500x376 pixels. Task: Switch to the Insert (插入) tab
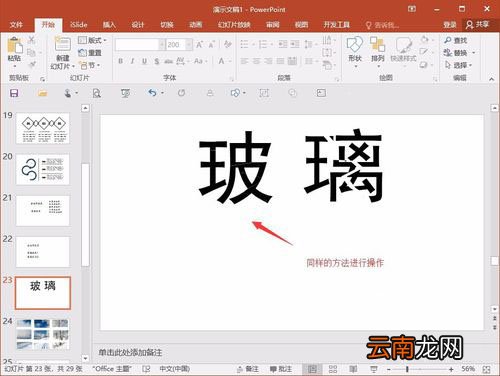pos(109,25)
